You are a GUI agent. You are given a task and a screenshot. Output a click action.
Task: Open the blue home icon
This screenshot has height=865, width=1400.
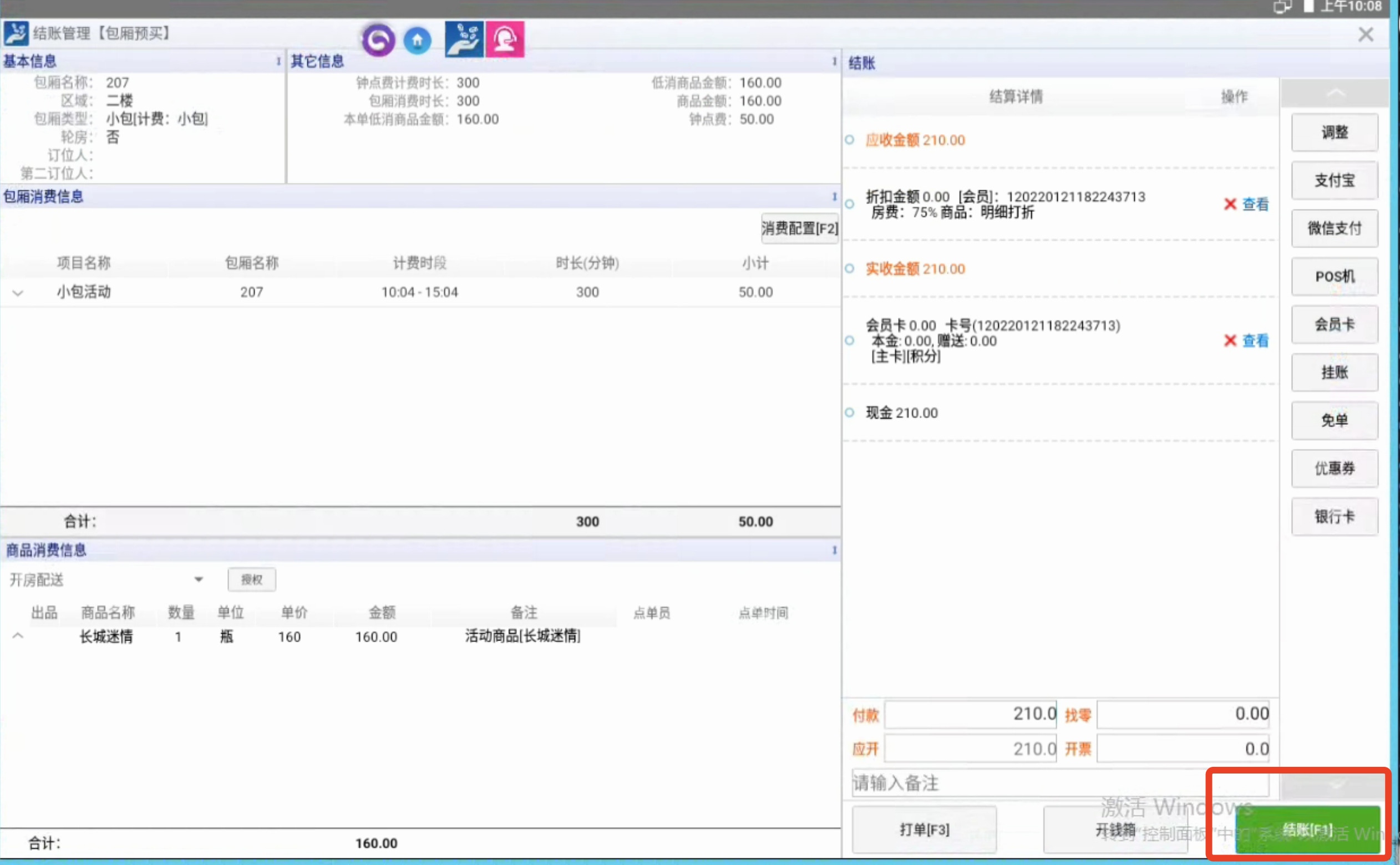[417, 40]
